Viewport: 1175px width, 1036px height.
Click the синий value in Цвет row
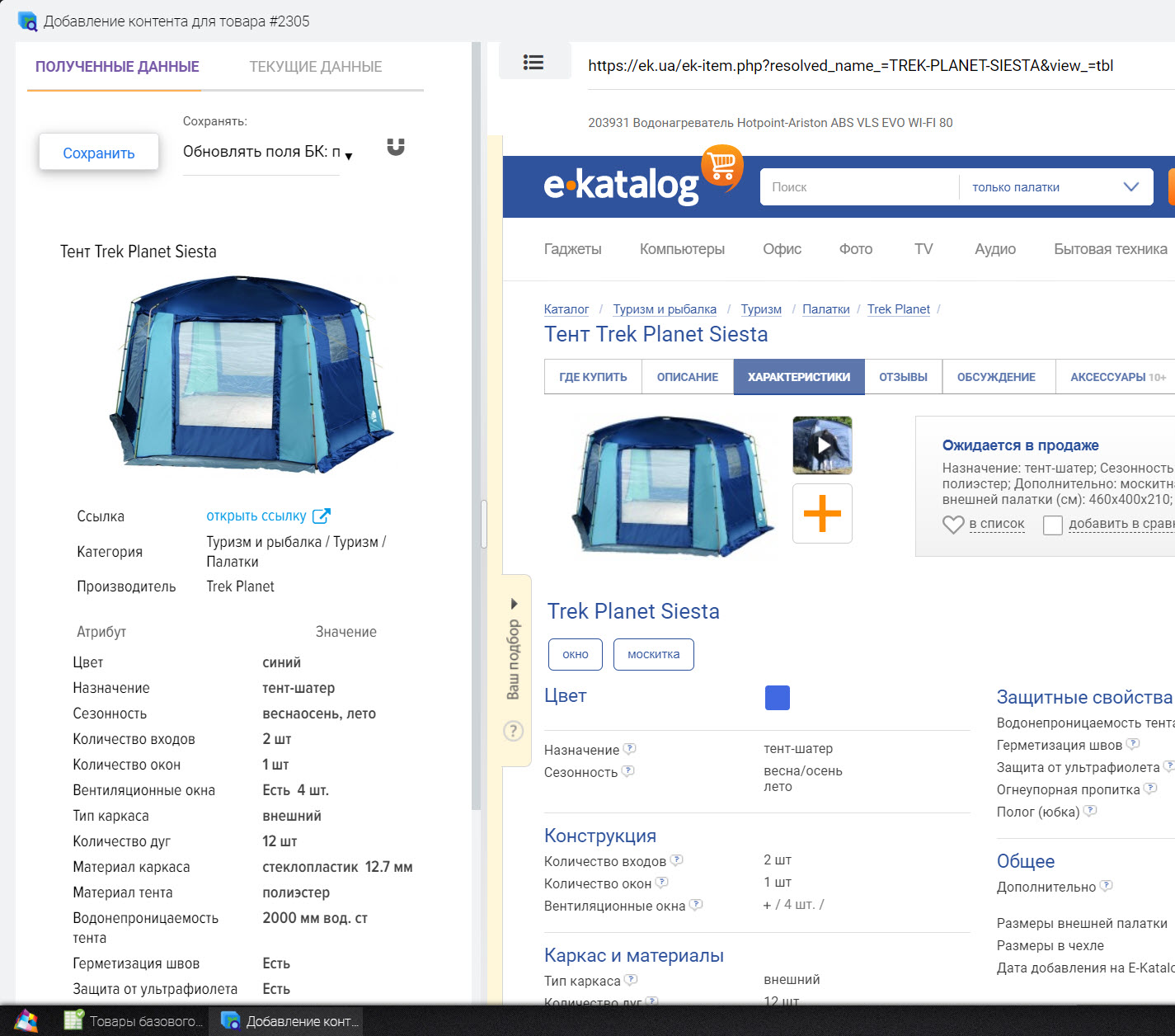point(281,662)
